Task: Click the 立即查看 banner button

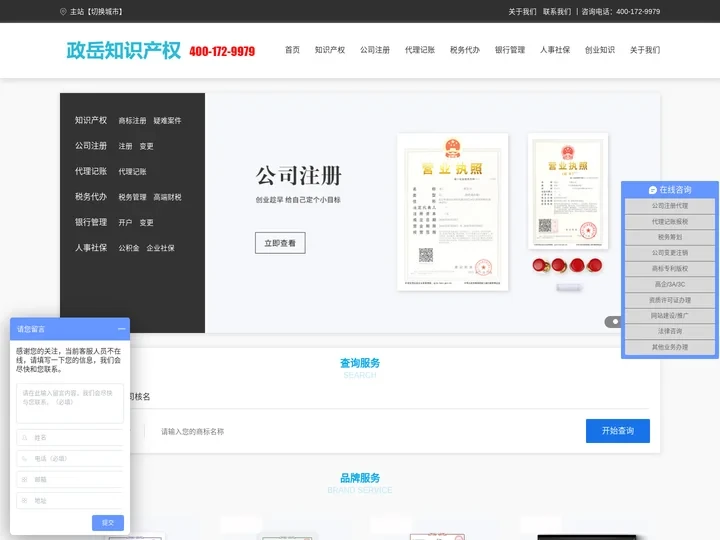Action: [x=280, y=243]
